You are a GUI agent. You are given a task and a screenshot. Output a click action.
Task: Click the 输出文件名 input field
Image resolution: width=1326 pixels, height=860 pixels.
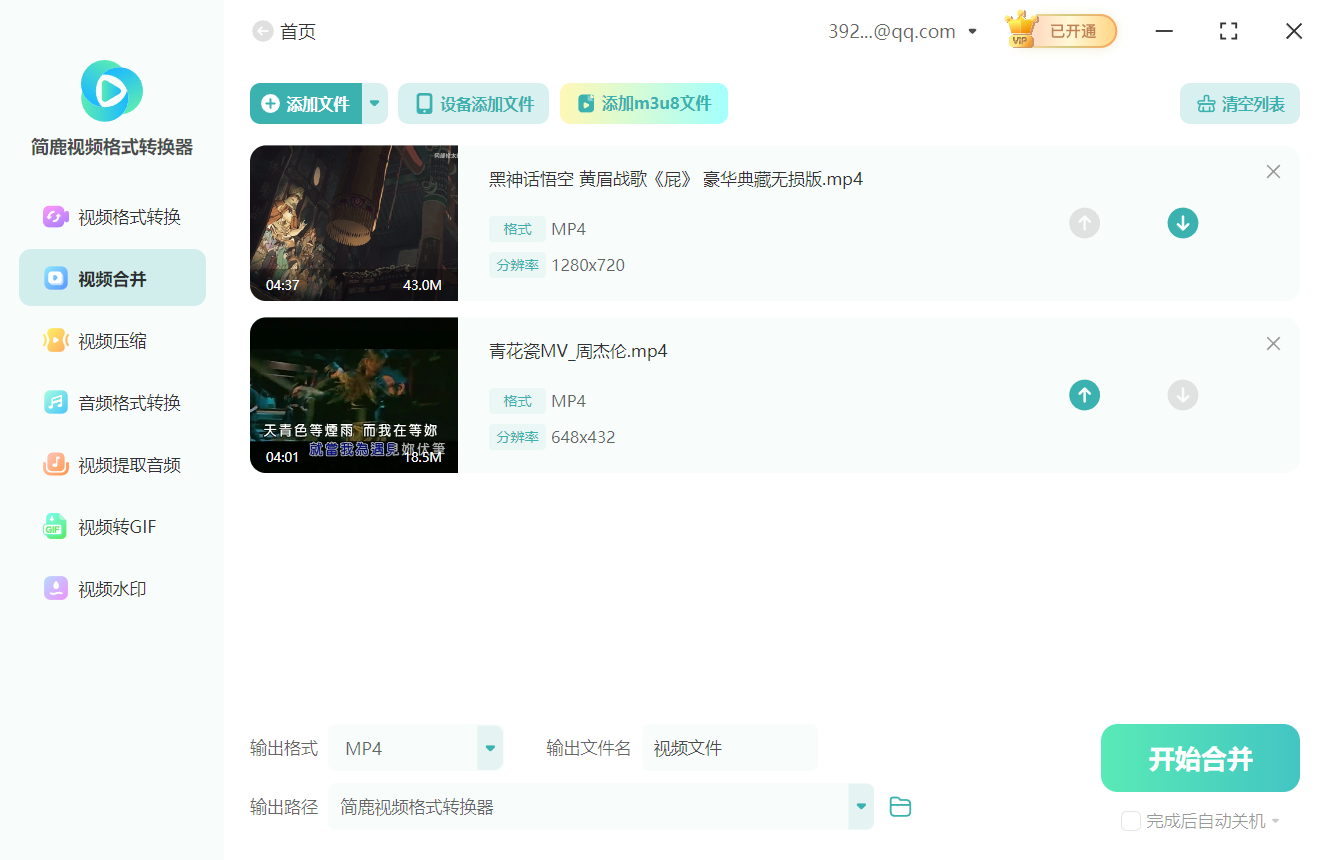pos(730,747)
